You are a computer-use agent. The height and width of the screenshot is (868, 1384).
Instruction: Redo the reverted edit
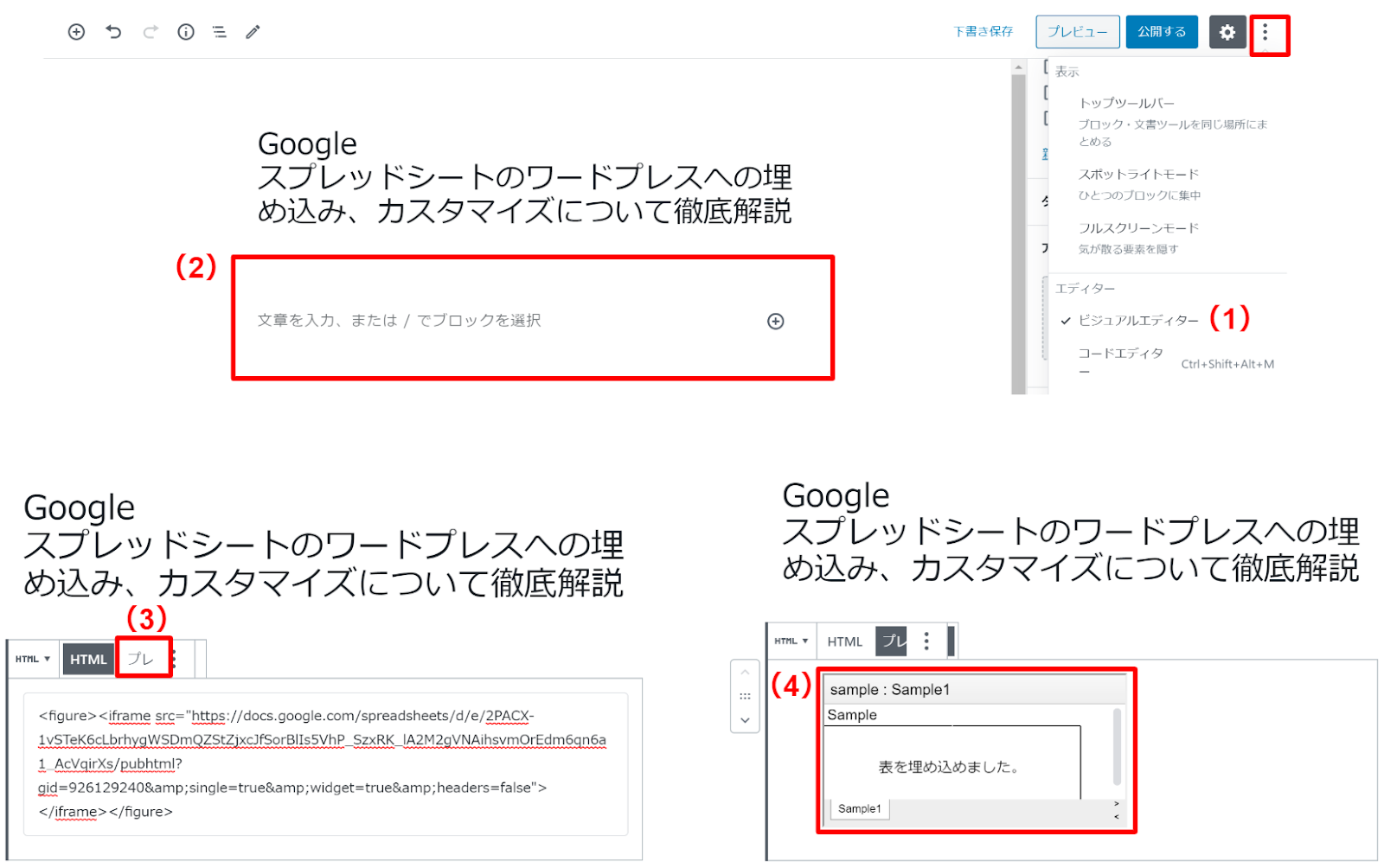[x=151, y=32]
